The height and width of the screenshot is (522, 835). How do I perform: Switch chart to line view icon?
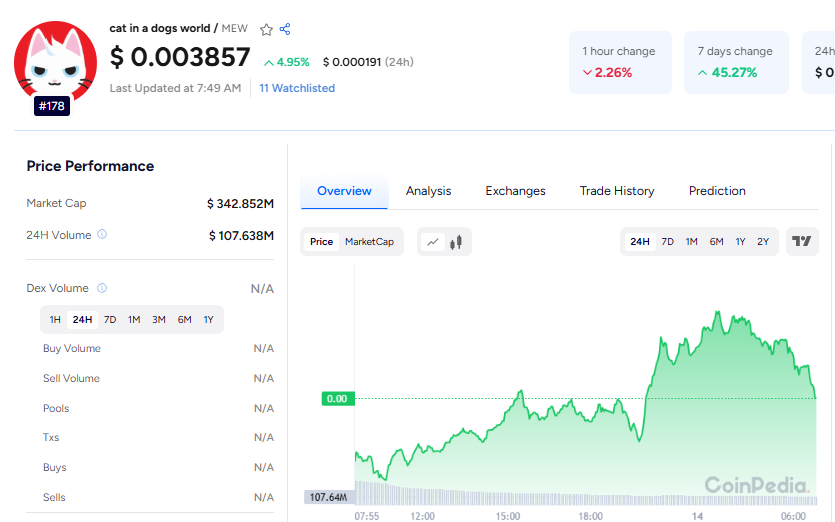coord(433,242)
